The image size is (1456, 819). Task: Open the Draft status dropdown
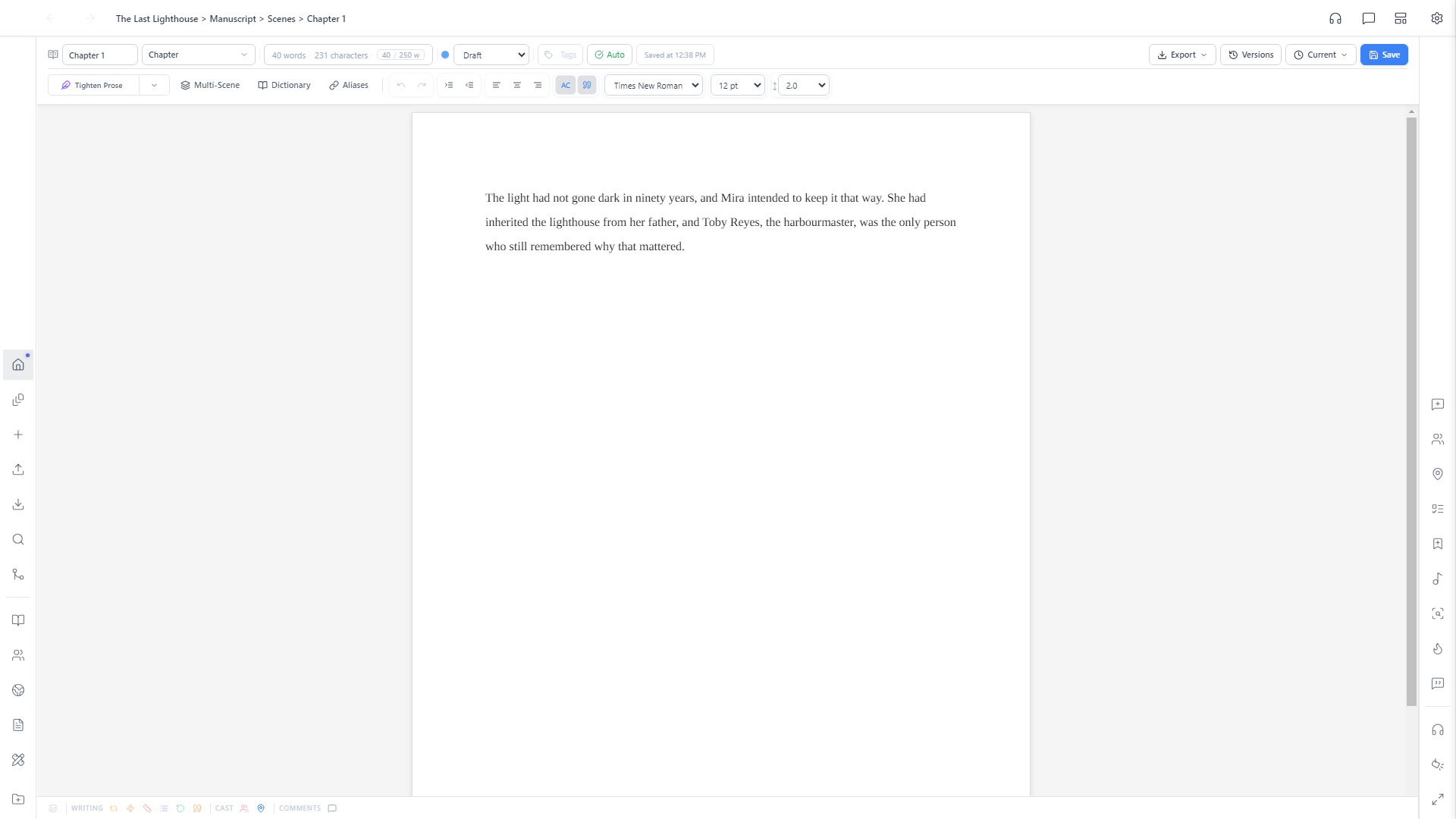[x=491, y=55]
